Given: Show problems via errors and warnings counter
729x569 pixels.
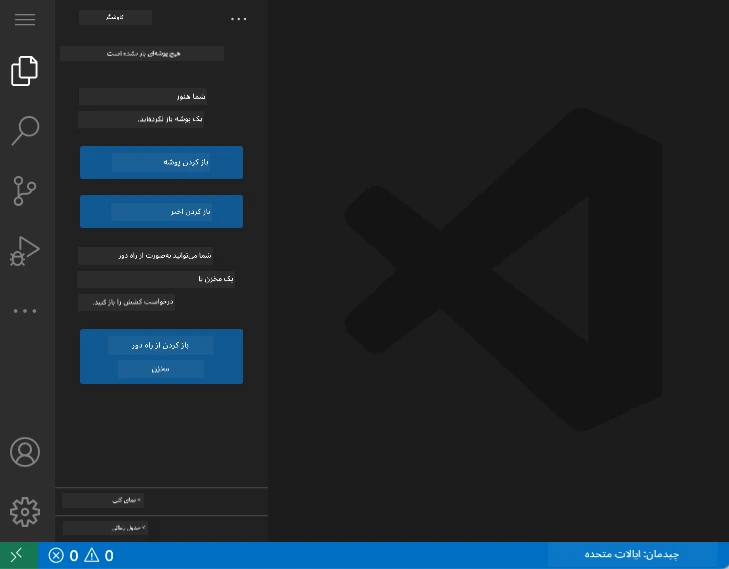Looking at the screenshot, I should pos(81,556).
